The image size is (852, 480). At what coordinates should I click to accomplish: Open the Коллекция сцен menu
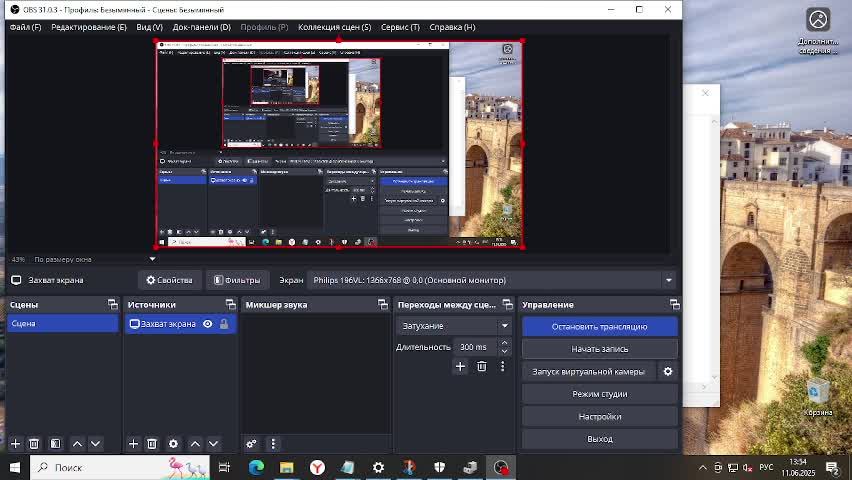click(x=334, y=27)
